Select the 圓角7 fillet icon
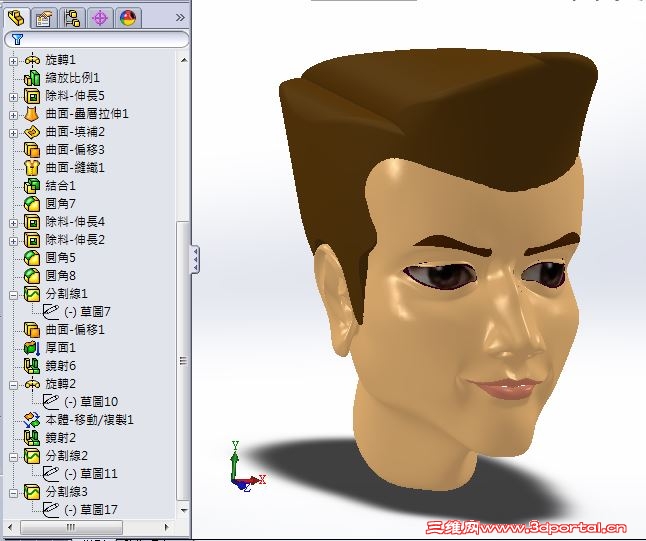The image size is (646, 541). click(x=32, y=204)
